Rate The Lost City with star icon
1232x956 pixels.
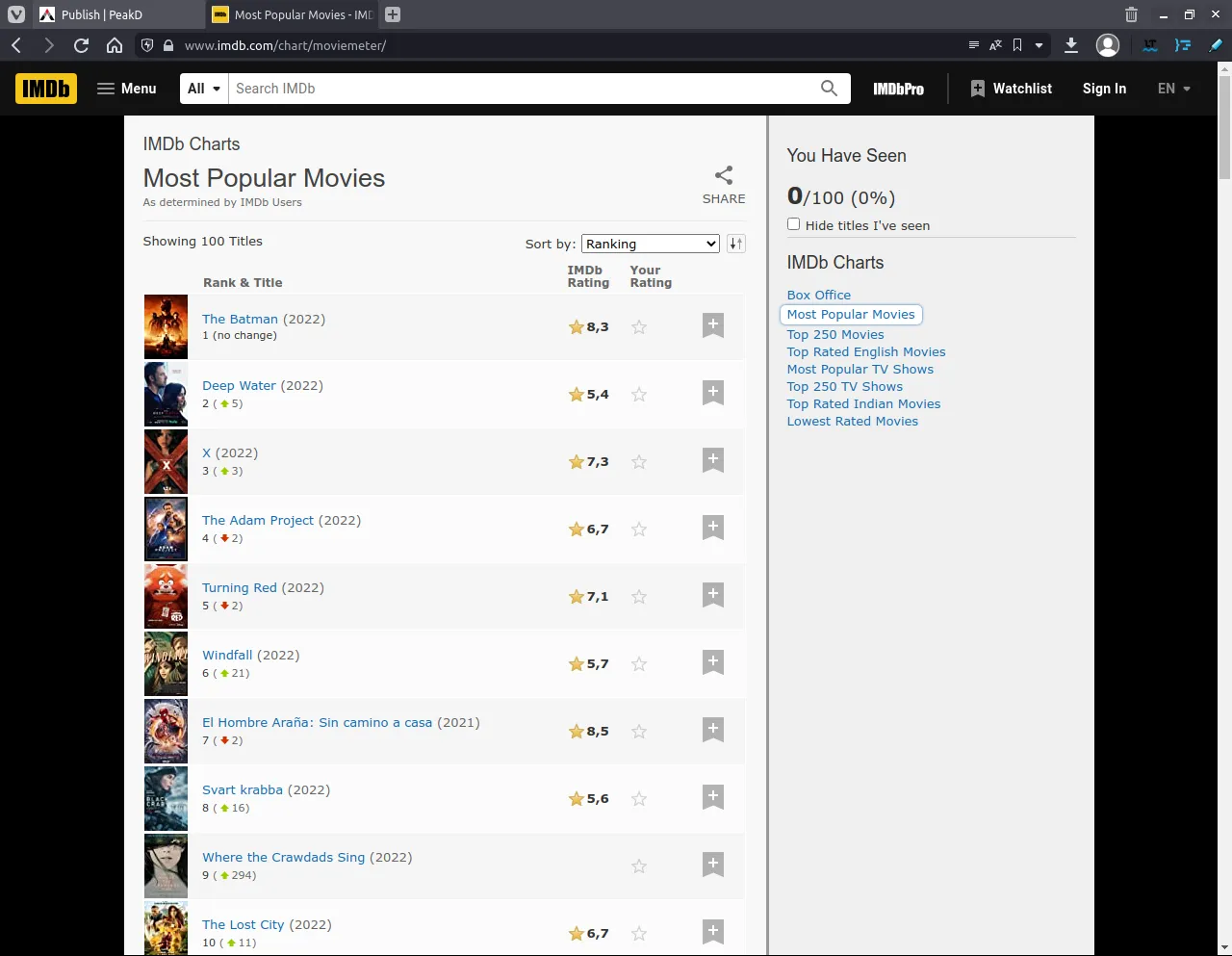639,934
